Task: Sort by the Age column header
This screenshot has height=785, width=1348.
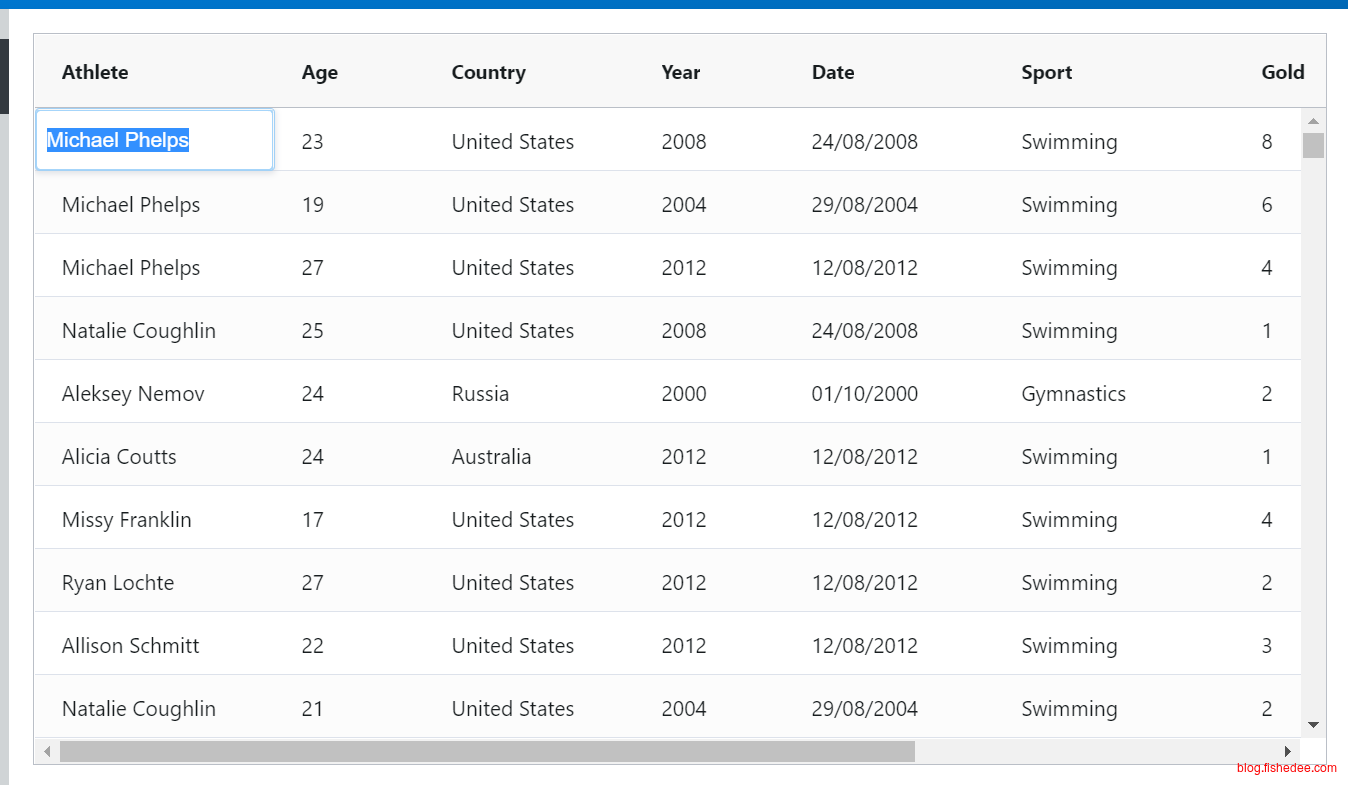Action: pos(319,72)
